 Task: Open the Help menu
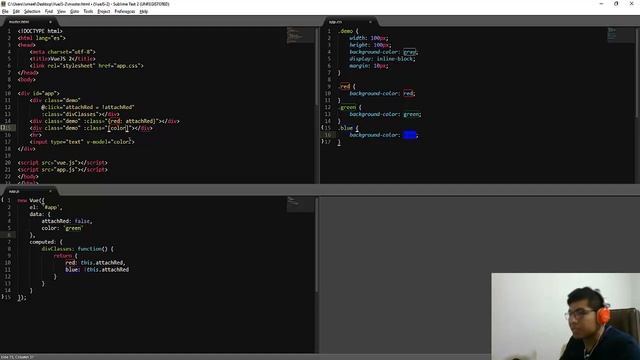coord(144,11)
